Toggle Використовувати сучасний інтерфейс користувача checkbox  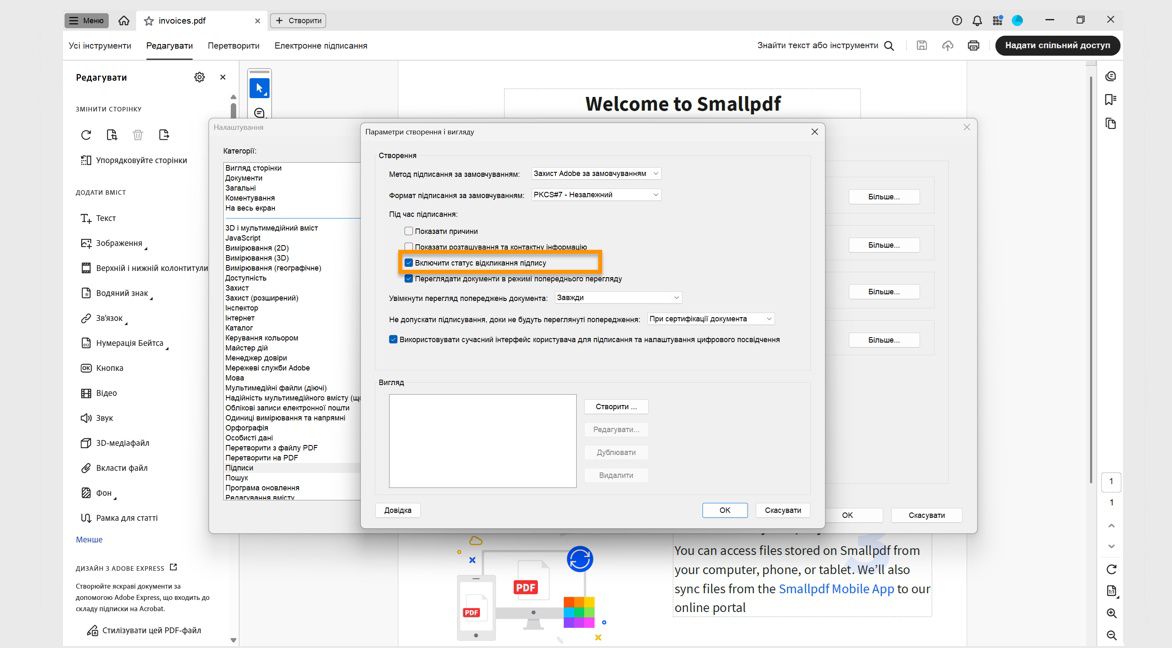393,339
